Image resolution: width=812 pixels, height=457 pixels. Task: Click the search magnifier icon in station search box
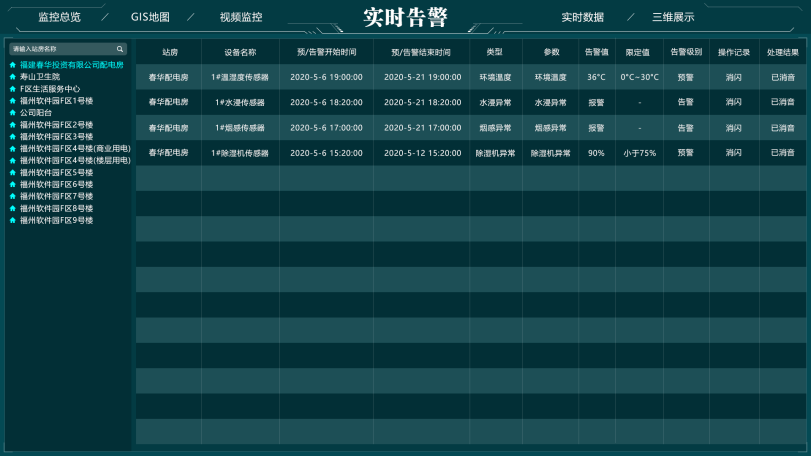(120, 48)
